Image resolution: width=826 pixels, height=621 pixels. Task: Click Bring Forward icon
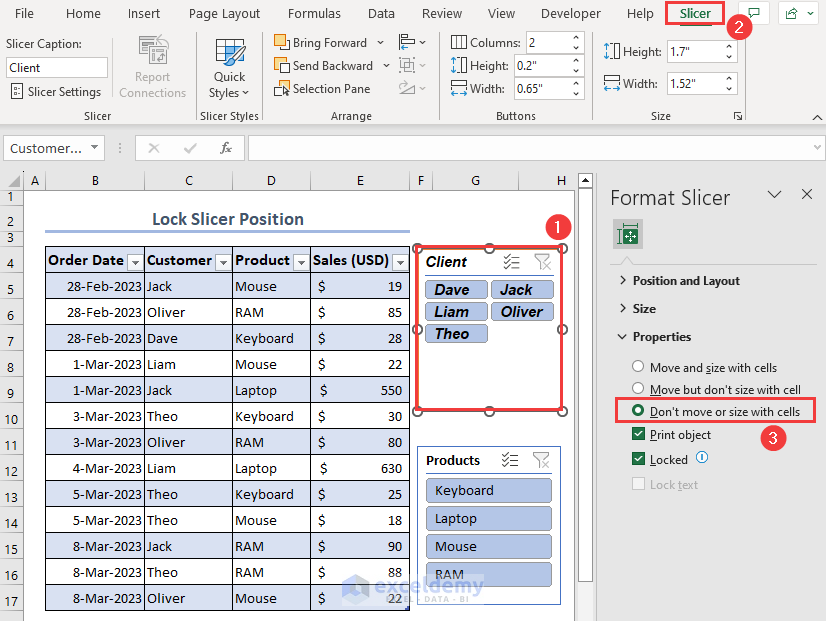coord(282,42)
